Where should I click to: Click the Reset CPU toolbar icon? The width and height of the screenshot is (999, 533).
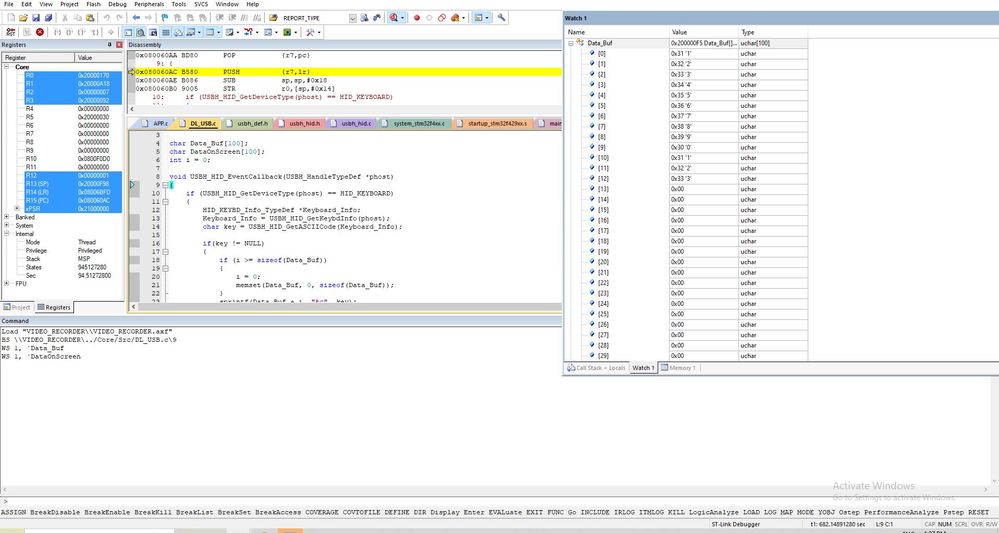(10, 32)
